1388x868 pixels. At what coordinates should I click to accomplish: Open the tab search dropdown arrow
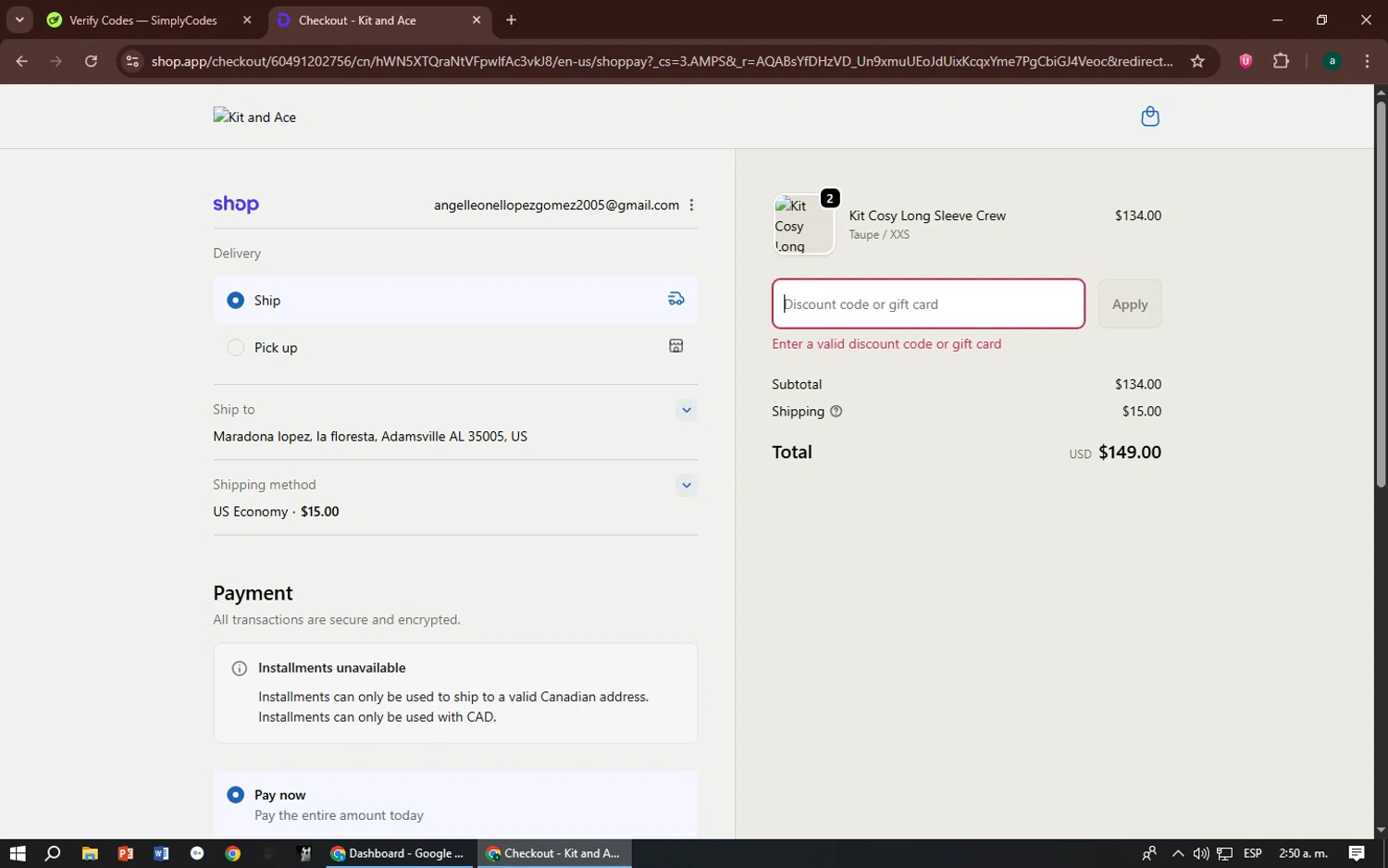coord(19,19)
